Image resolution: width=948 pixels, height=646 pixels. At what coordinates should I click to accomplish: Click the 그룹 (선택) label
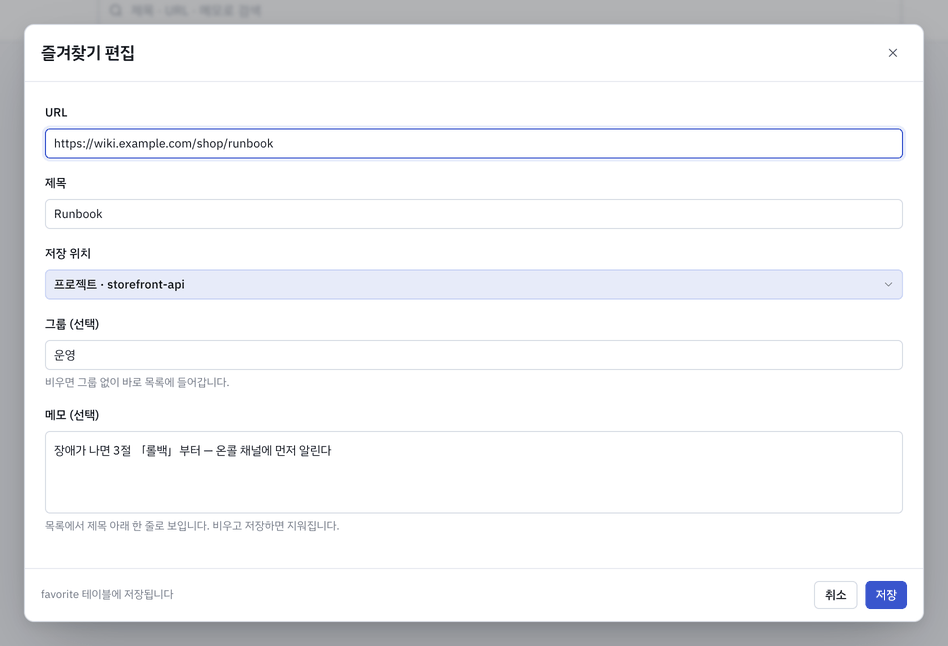72,324
